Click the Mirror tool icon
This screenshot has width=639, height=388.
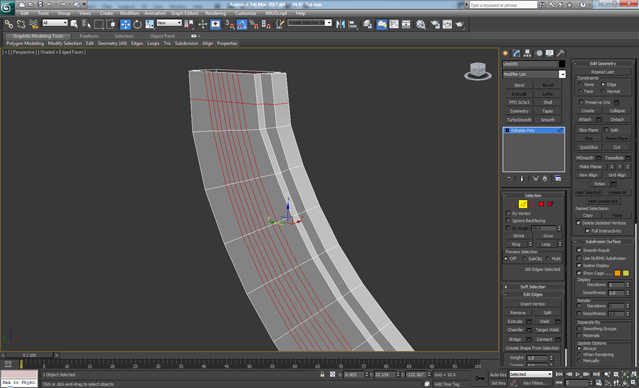point(340,24)
